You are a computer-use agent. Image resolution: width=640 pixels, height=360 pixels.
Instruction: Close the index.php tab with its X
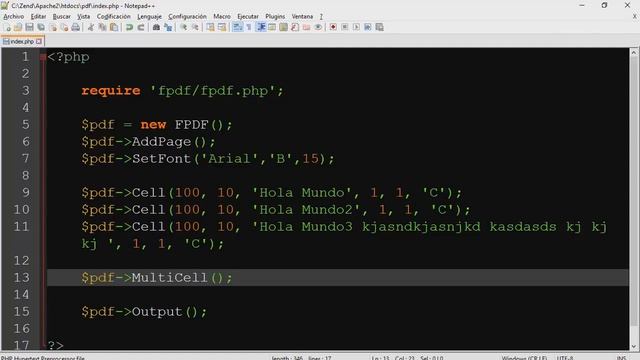(x=39, y=41)
